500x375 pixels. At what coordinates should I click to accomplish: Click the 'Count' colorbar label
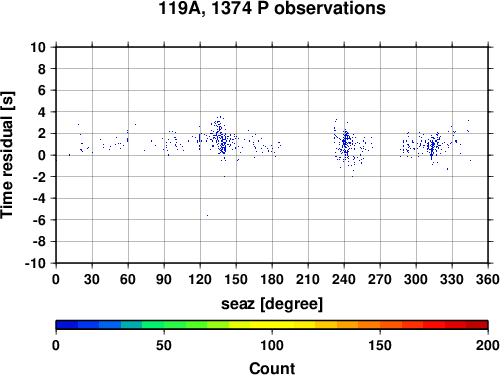pos(272,368)
